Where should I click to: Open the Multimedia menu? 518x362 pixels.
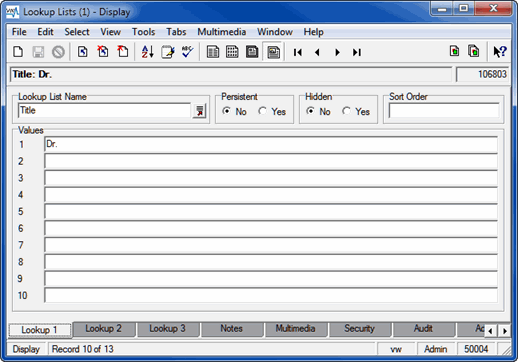tap(222, 32)
